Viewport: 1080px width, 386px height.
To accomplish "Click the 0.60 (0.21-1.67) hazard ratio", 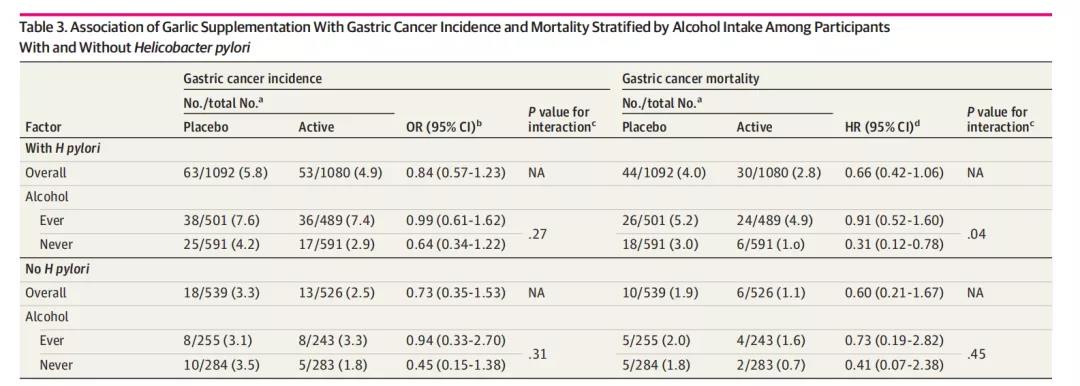I will coord(893,292).
